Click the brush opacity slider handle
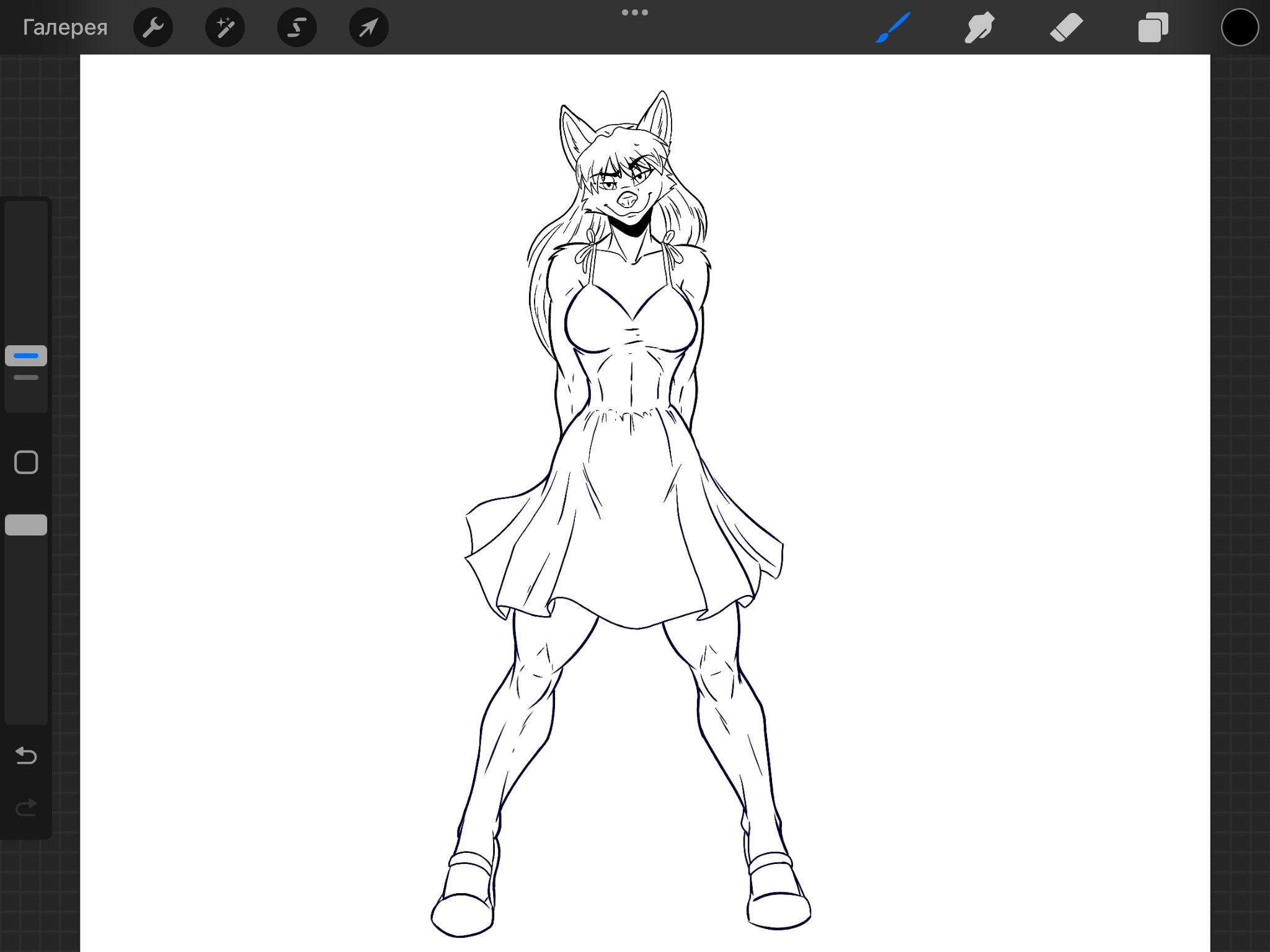This screenshot has width=1270, height=952. 26,525
